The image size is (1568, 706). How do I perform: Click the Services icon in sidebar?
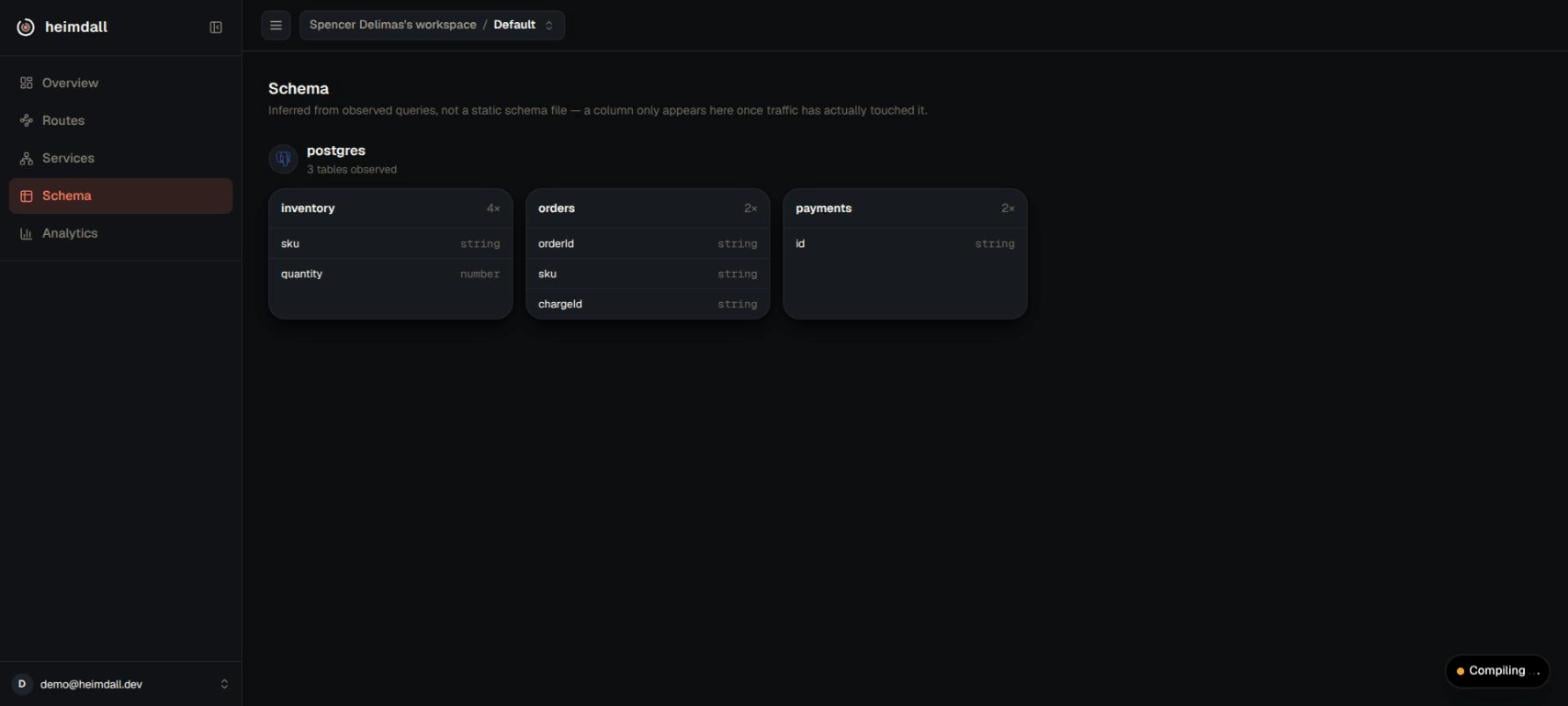27,158
